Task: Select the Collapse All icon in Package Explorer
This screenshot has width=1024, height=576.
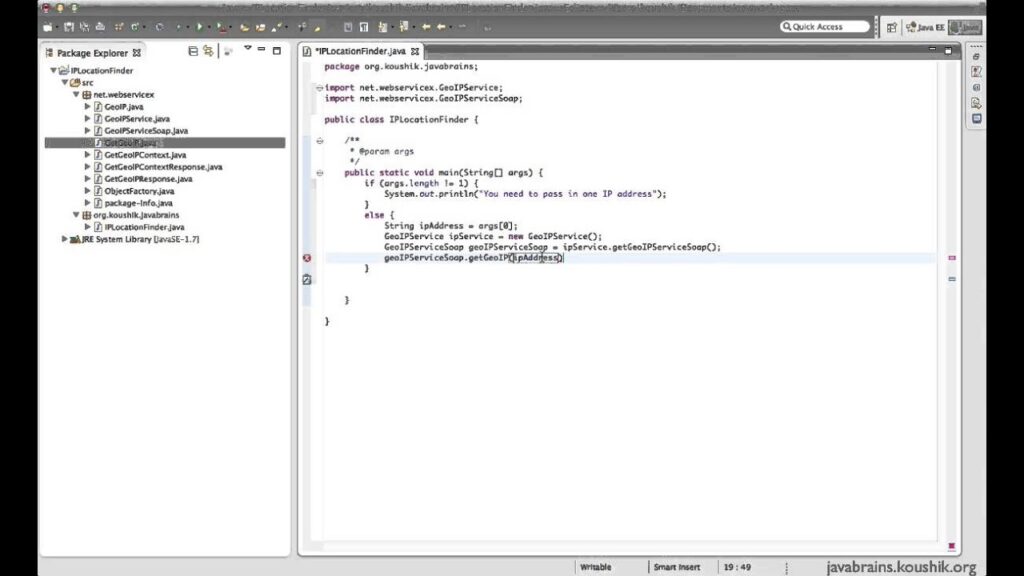Action: (x=193, y=50)
